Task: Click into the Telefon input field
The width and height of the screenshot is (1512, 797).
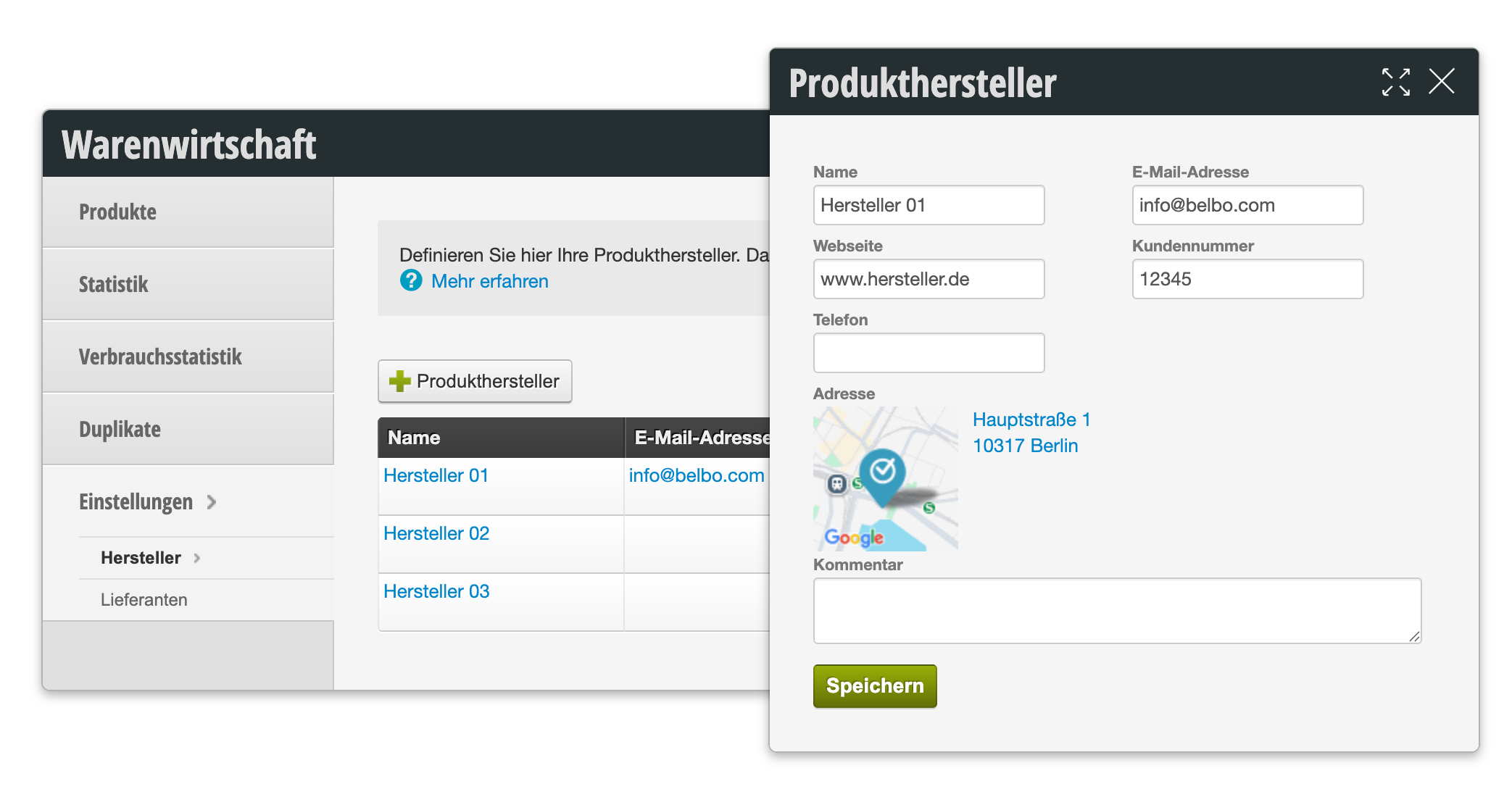Action: [929, 353]
